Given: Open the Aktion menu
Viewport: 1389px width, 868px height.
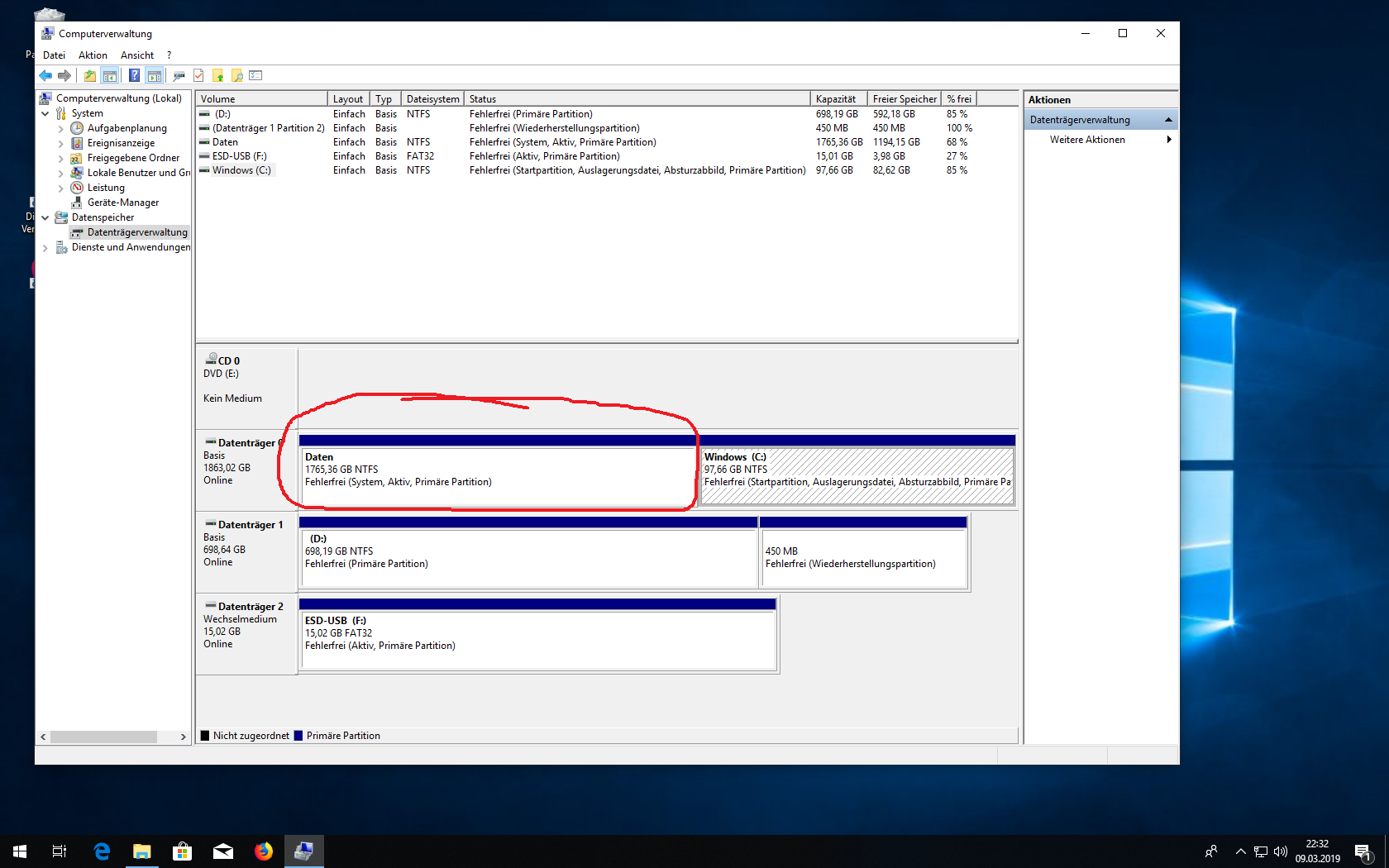Looking at the screenshot, I should coord(93,55).
